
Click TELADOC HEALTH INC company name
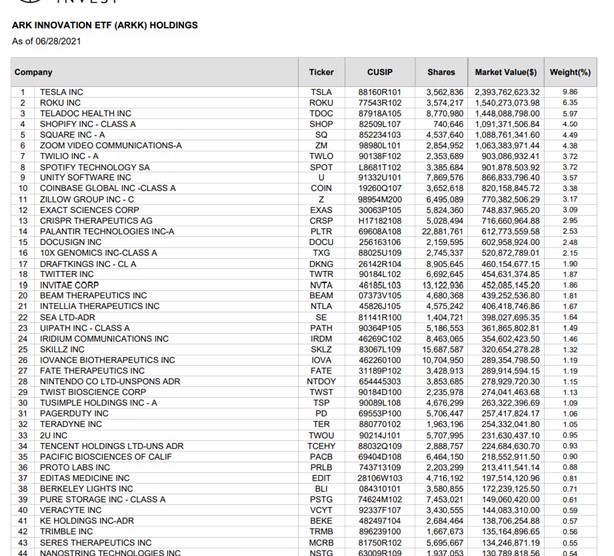pos(86,114)
